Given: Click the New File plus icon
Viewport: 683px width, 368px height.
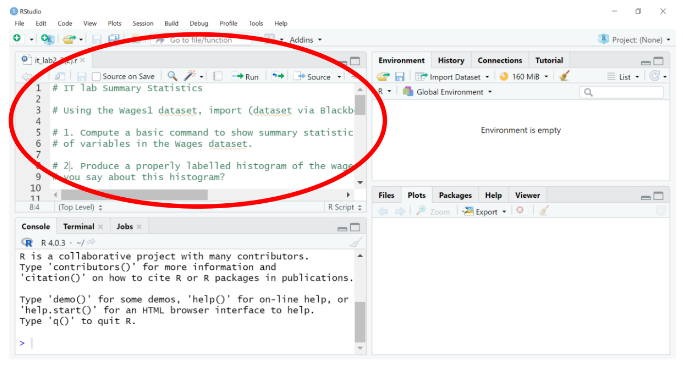Looking at the screenshot, I should [17, 39].
